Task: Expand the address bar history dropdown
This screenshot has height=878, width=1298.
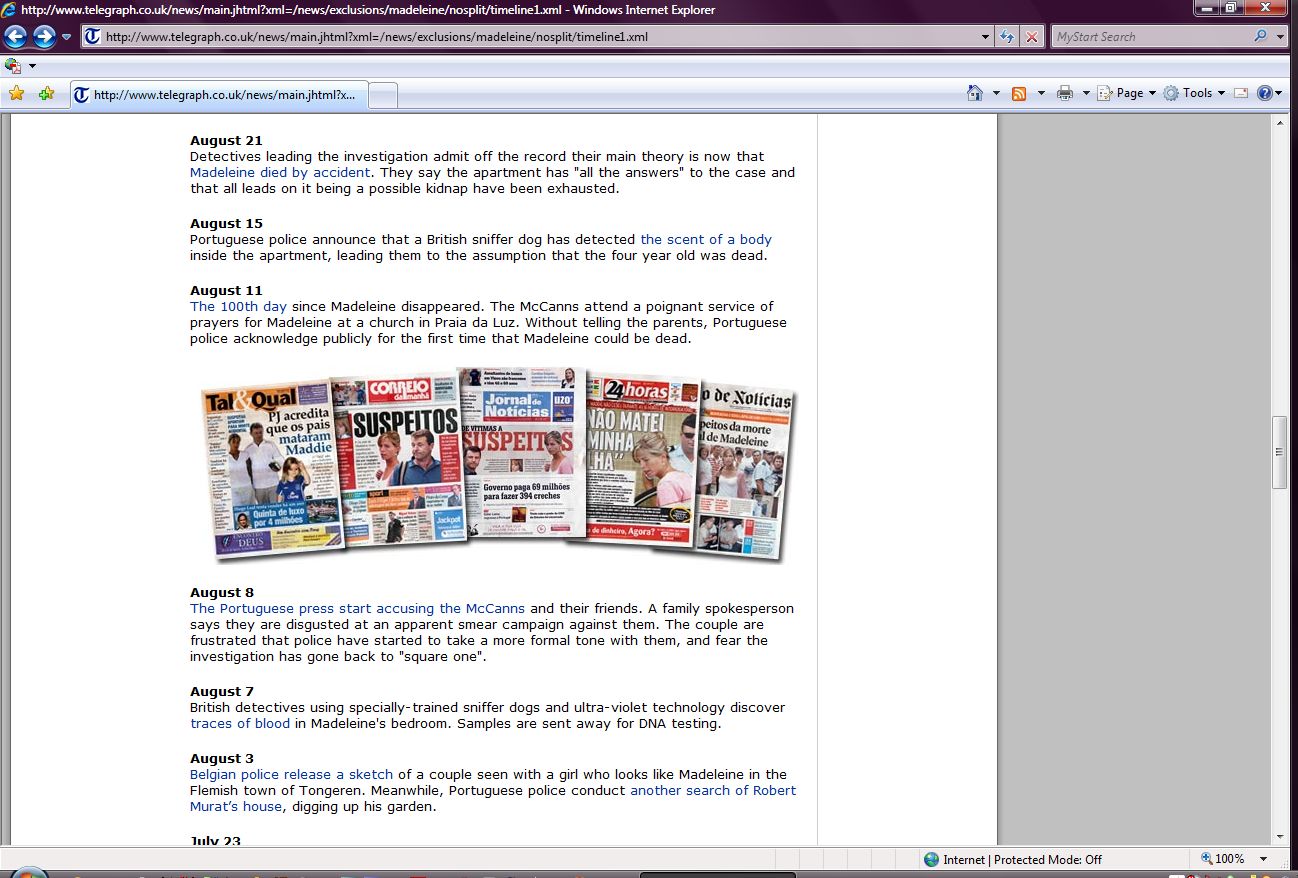Action: [x=986, y=37]
